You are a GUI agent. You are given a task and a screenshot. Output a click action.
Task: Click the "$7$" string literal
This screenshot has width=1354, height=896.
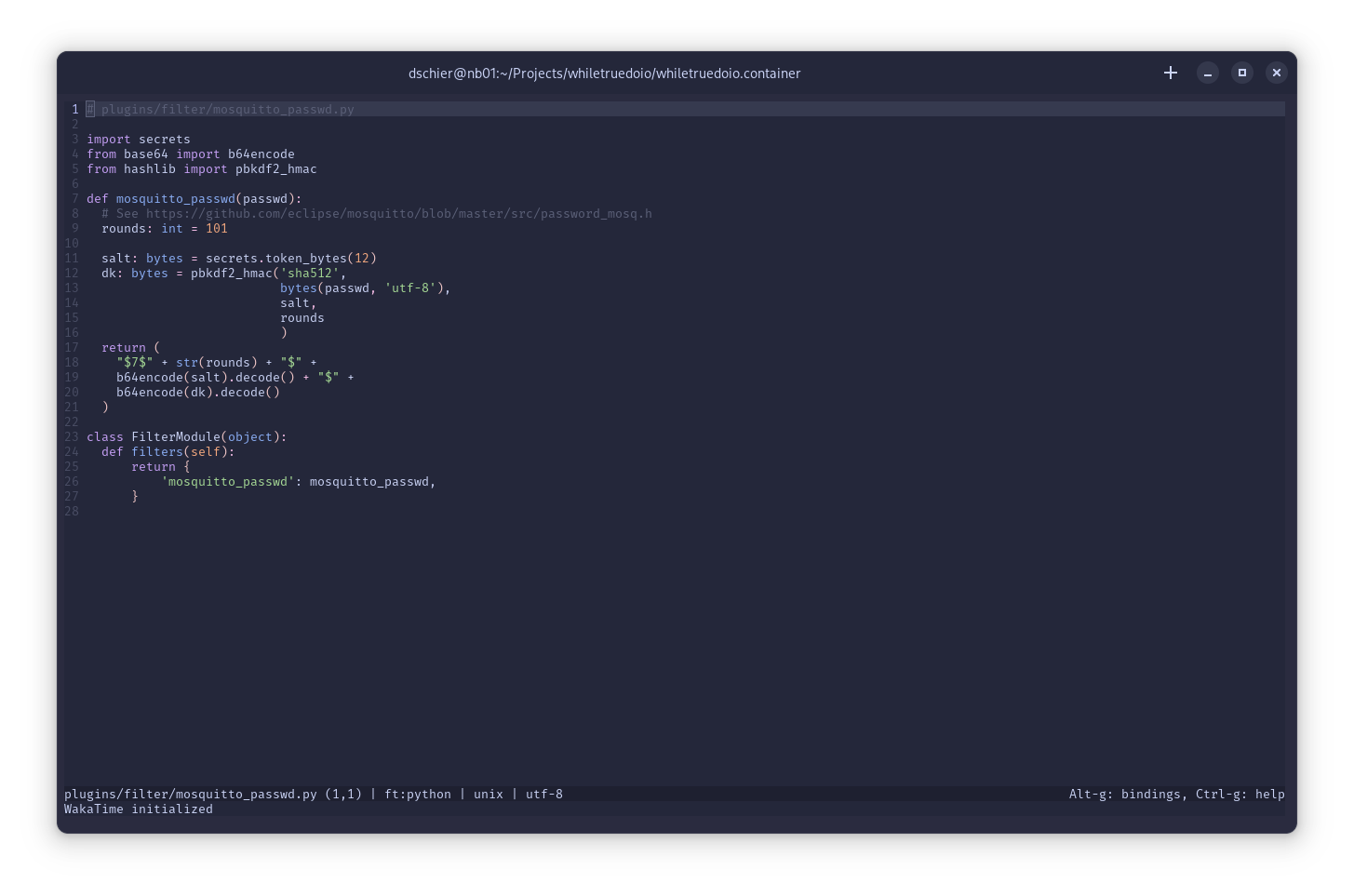[x=134, y=363]
